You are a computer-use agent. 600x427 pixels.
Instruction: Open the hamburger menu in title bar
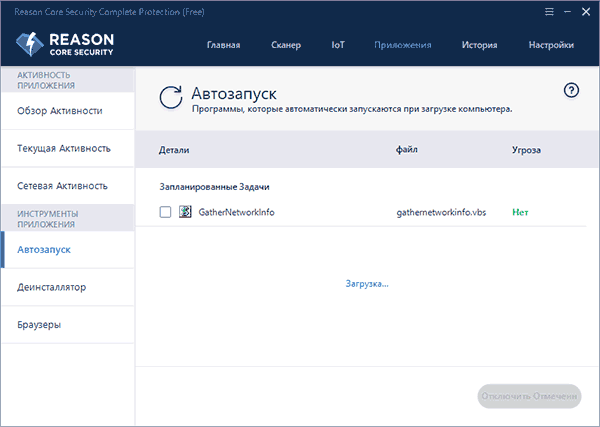click(x=548, y=10)
